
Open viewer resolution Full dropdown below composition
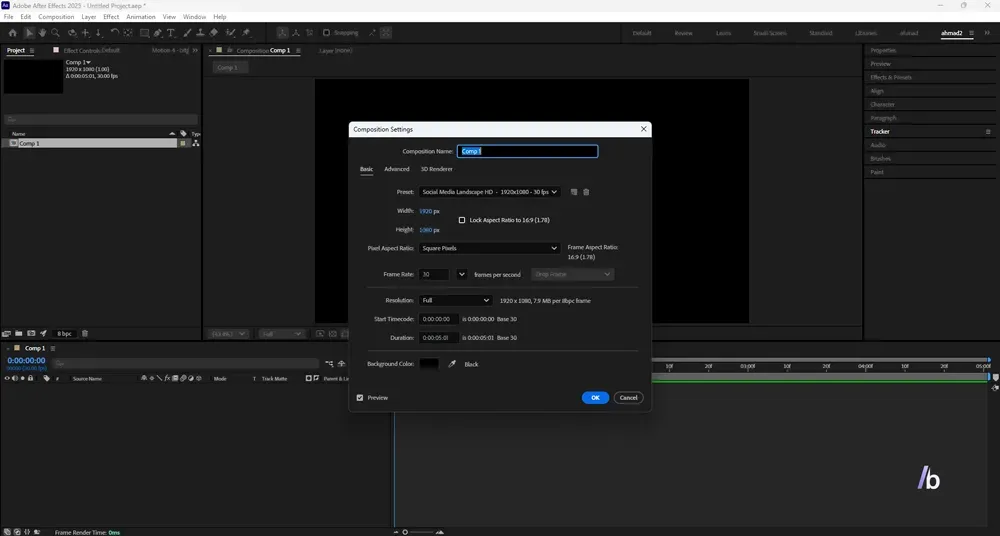pyautogui.click(x=281, y=334)
